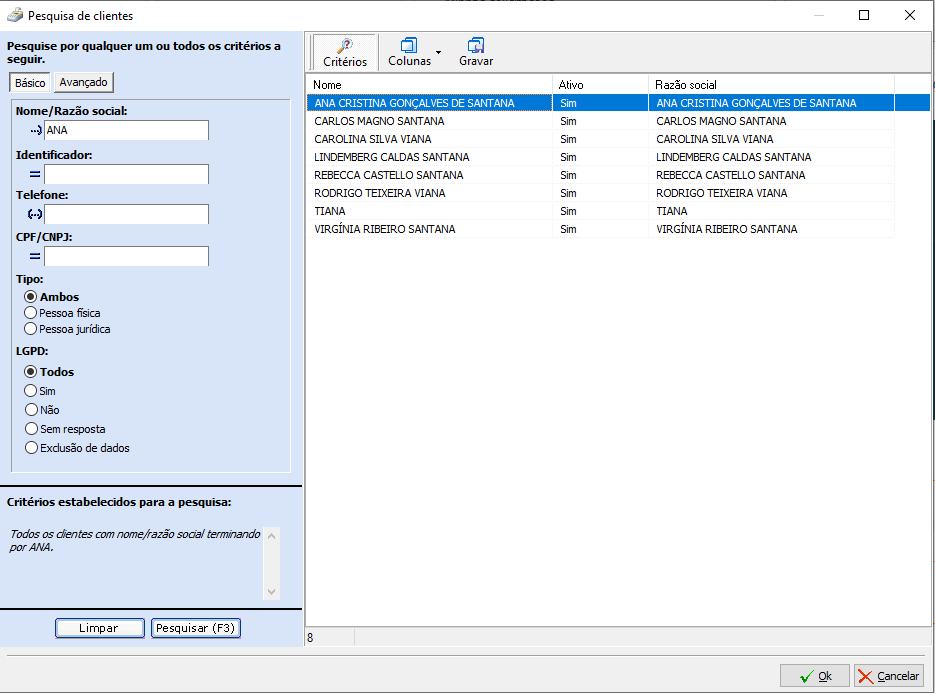Select the LGPD Sim radio button
This screenshot has height=693, width=935.
(30, 391)
